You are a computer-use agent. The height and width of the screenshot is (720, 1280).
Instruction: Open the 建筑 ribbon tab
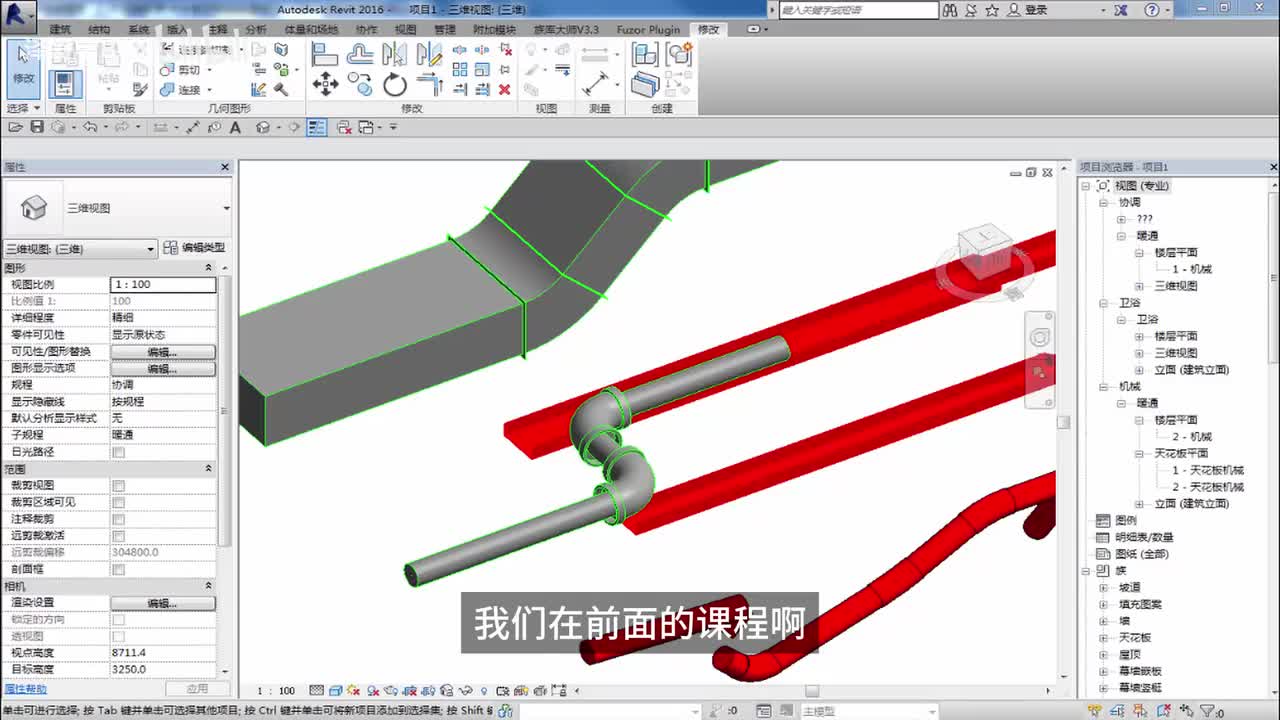point(60,30)
